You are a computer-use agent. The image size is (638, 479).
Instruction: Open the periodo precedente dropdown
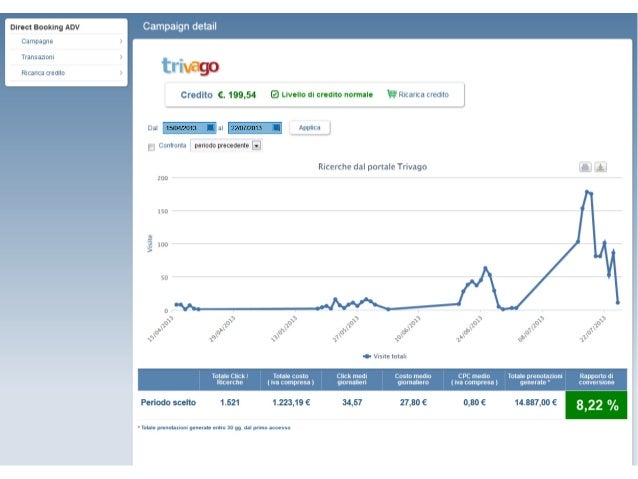(x=226, y=145)
